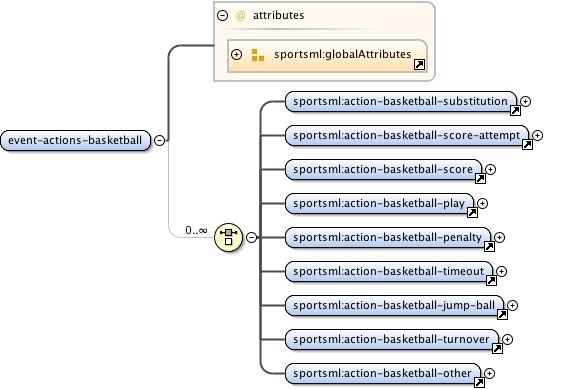Click the attributes @ symbol icon

[x=240, y=15]
